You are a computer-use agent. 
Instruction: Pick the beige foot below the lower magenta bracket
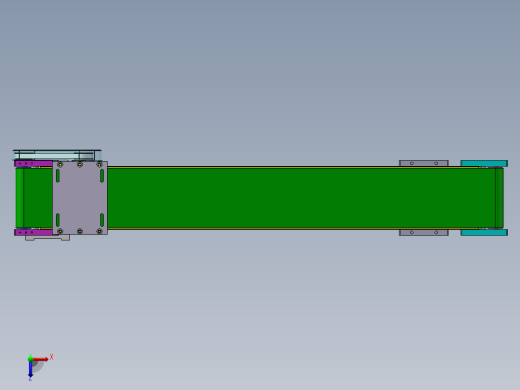coord(47,238)
